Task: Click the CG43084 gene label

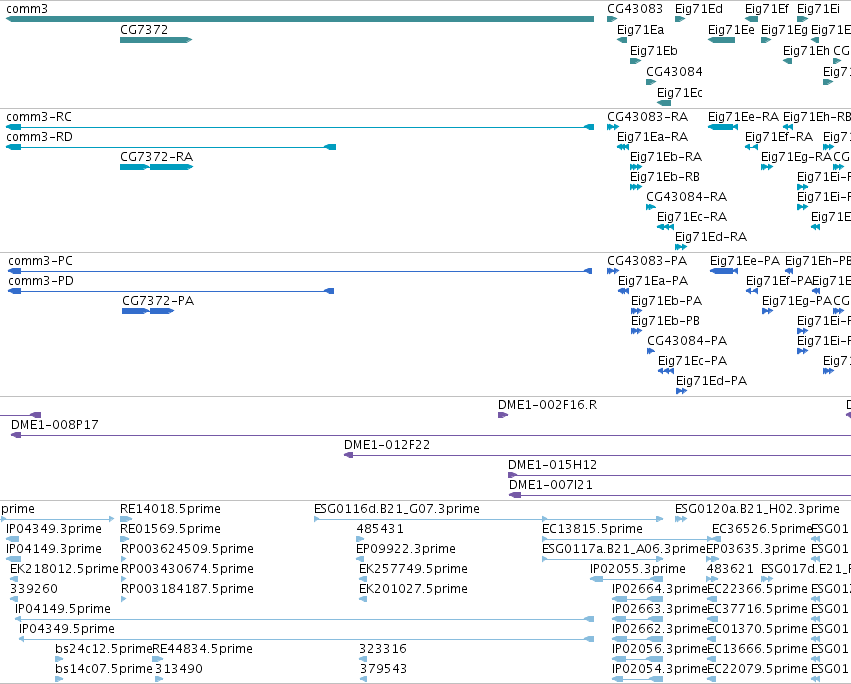Action: [674, 72]
